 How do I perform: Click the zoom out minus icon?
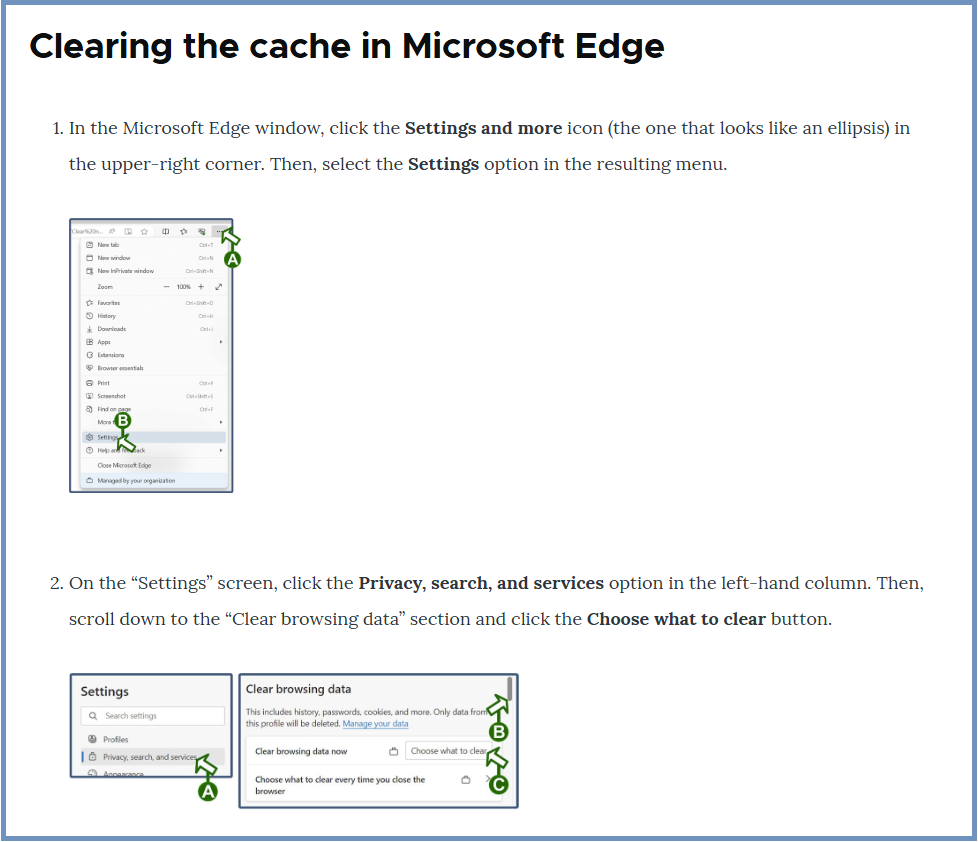point(167,287)
